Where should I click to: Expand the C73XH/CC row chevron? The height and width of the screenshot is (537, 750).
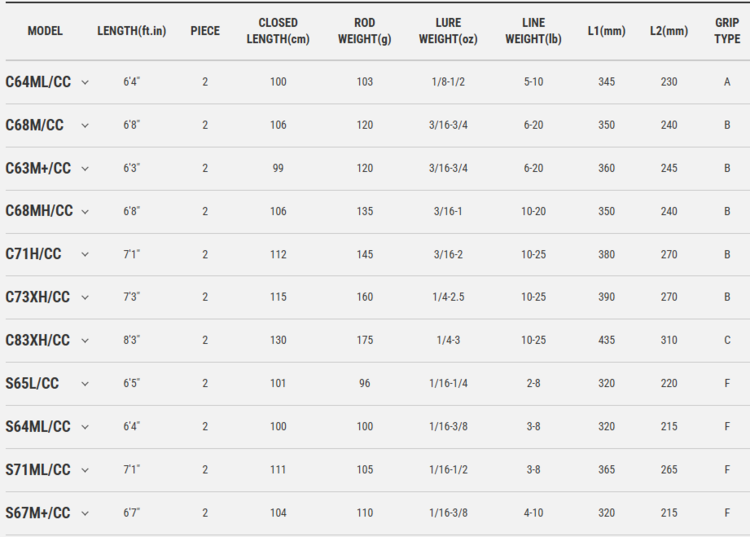pos(85,298)
